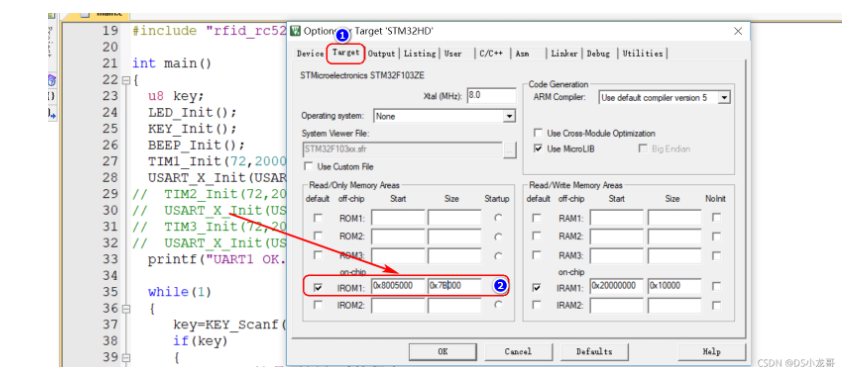Collapse the main() code block at line 22
The height and width of the screenshot is (367, 863).
[x=126, y=80]
